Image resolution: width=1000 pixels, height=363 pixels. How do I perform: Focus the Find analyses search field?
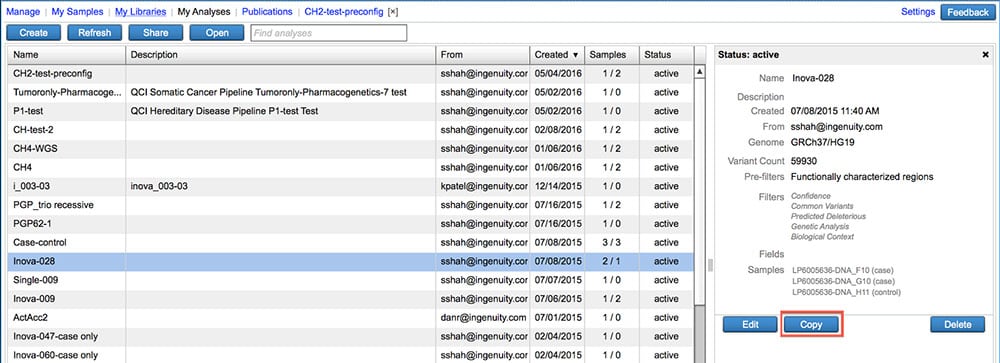(328, 33)
